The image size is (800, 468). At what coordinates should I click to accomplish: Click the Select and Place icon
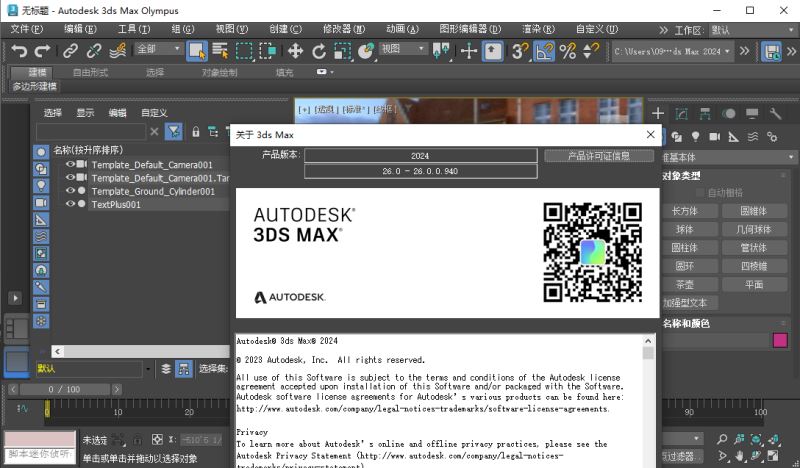(366, 51)
